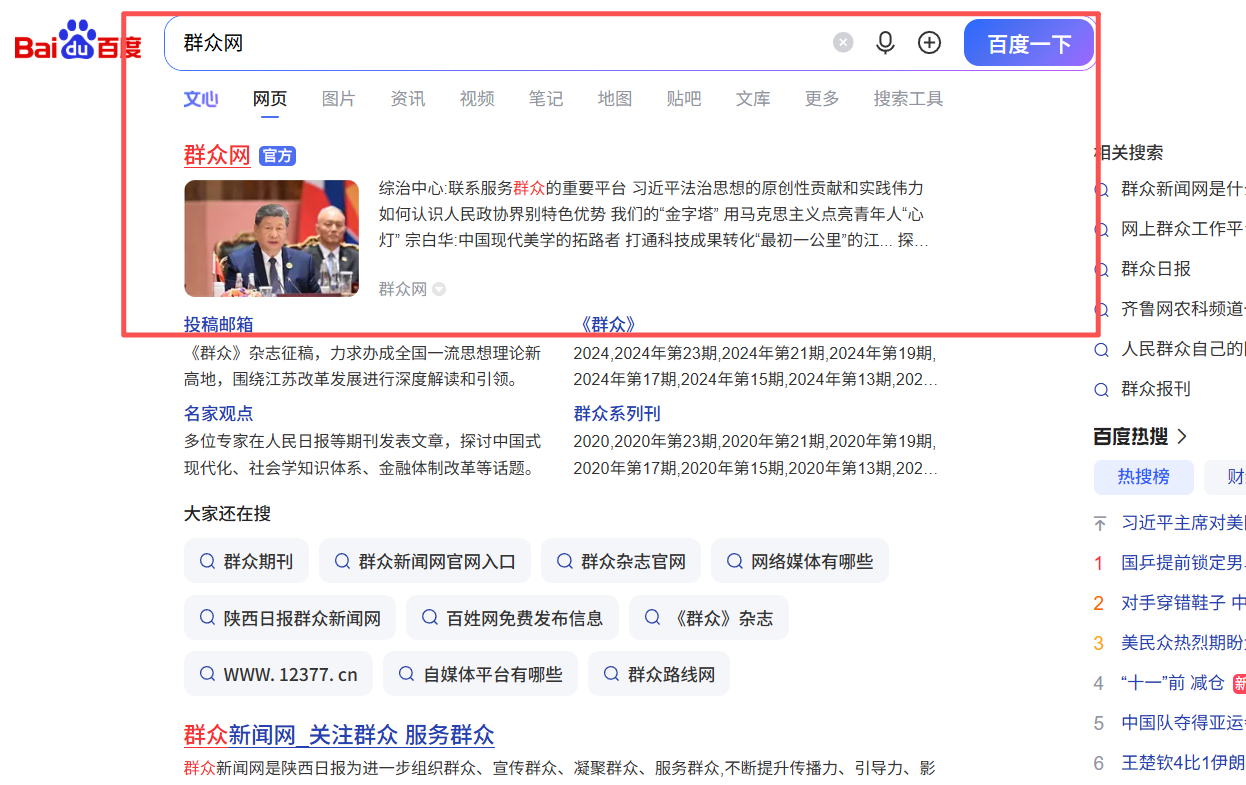
Task: Search suggestion 群众期刊
Action: 246,561
